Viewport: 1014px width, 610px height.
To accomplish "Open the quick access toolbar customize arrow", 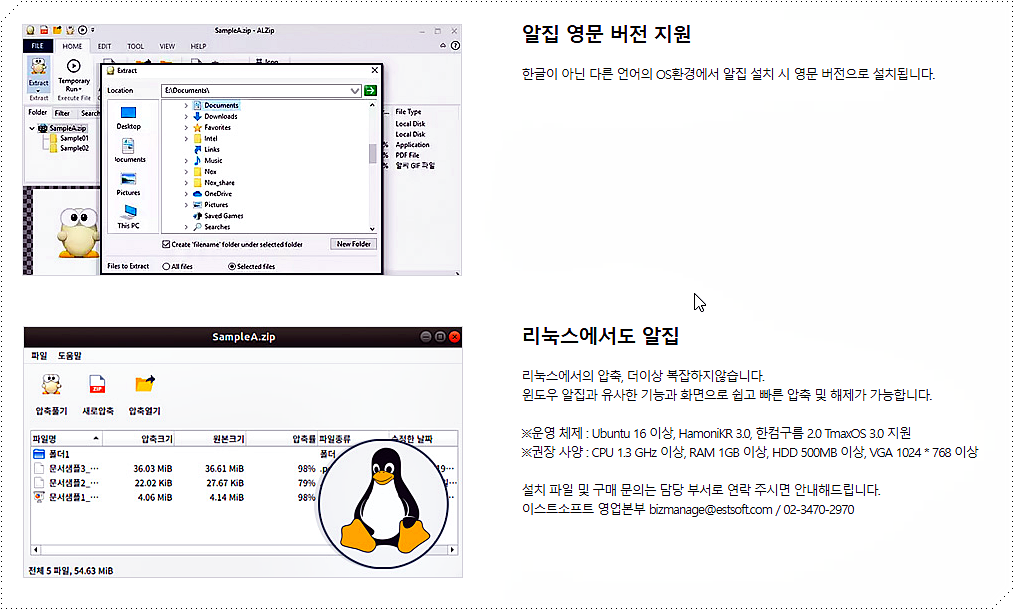I will tap(92, 30).
